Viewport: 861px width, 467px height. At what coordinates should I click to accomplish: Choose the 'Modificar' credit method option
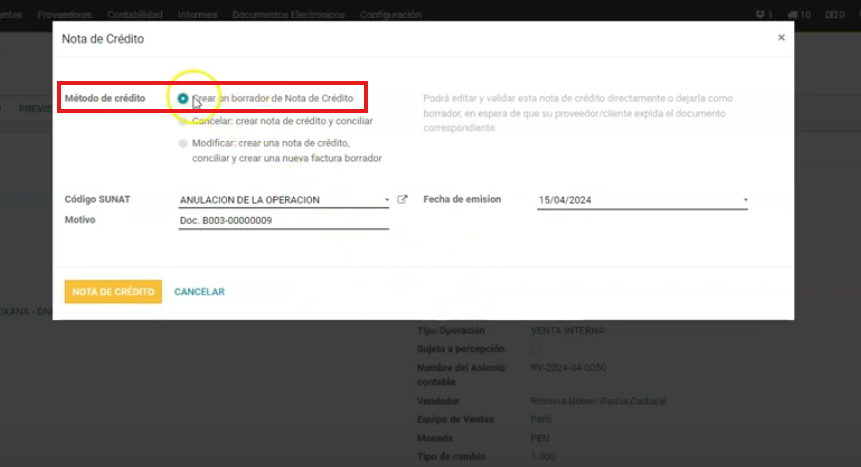point(183,143)
